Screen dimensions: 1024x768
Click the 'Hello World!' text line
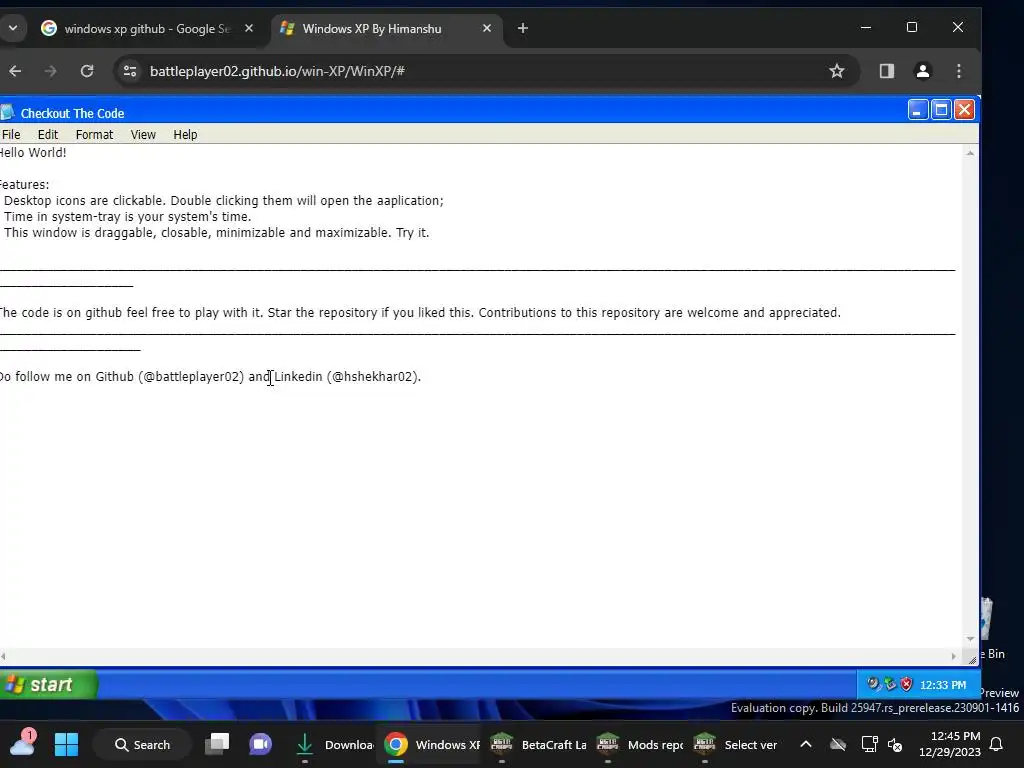pos(33,153)
